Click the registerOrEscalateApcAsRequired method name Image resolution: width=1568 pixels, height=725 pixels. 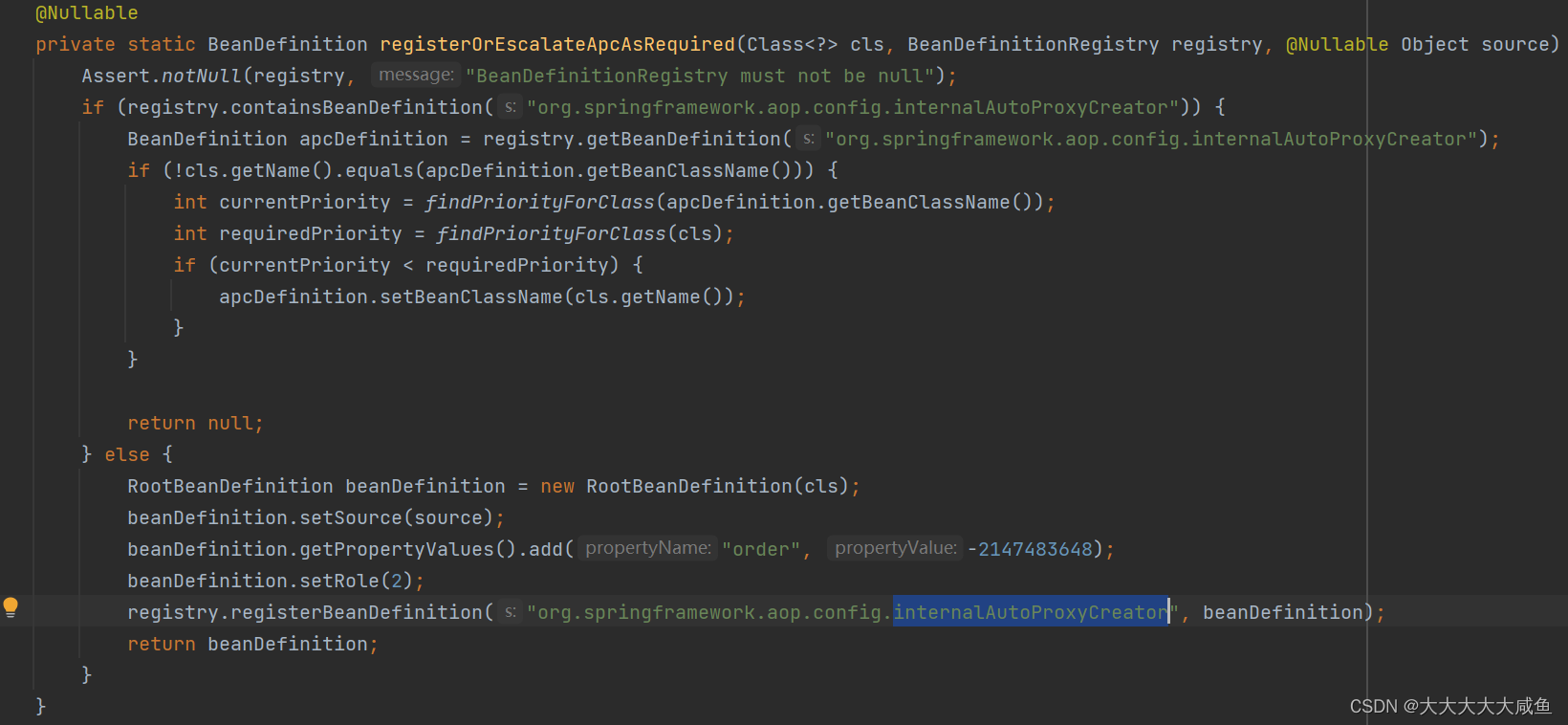(557, 45)
